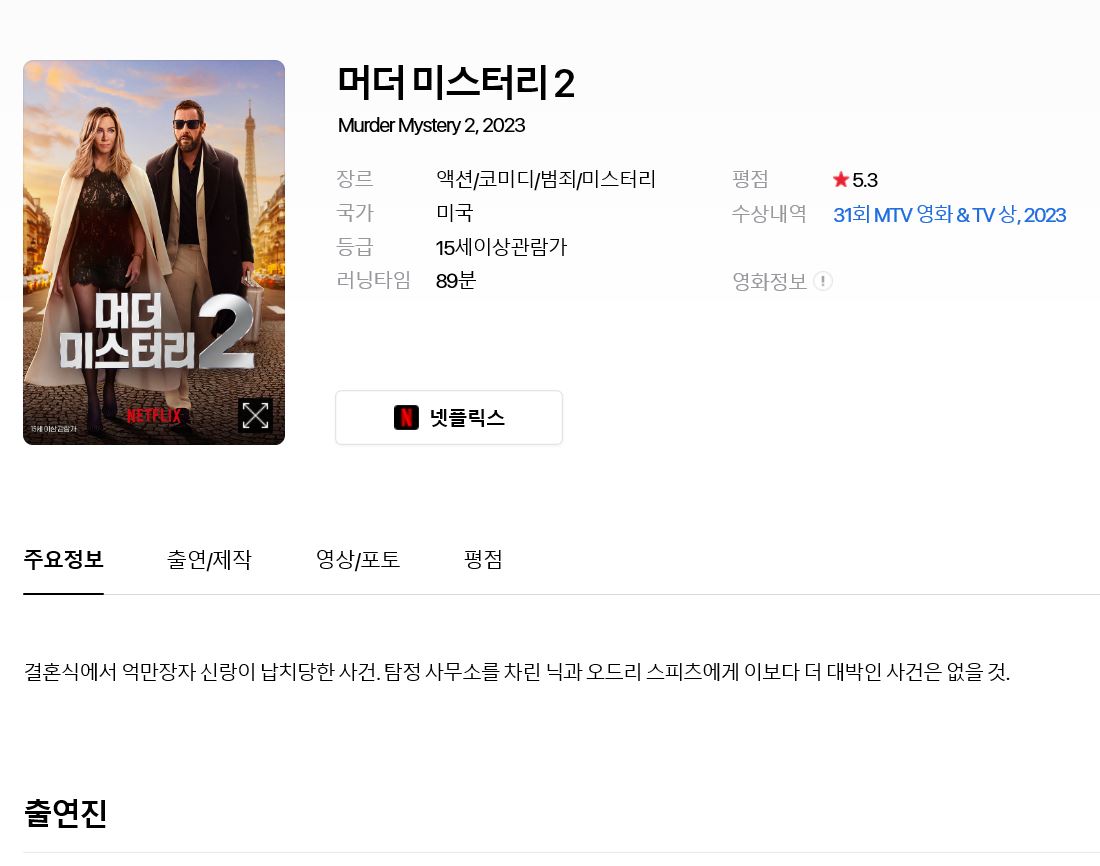Click the movie info exclamation icon
1100x866 pixels.
click(823, 281)
